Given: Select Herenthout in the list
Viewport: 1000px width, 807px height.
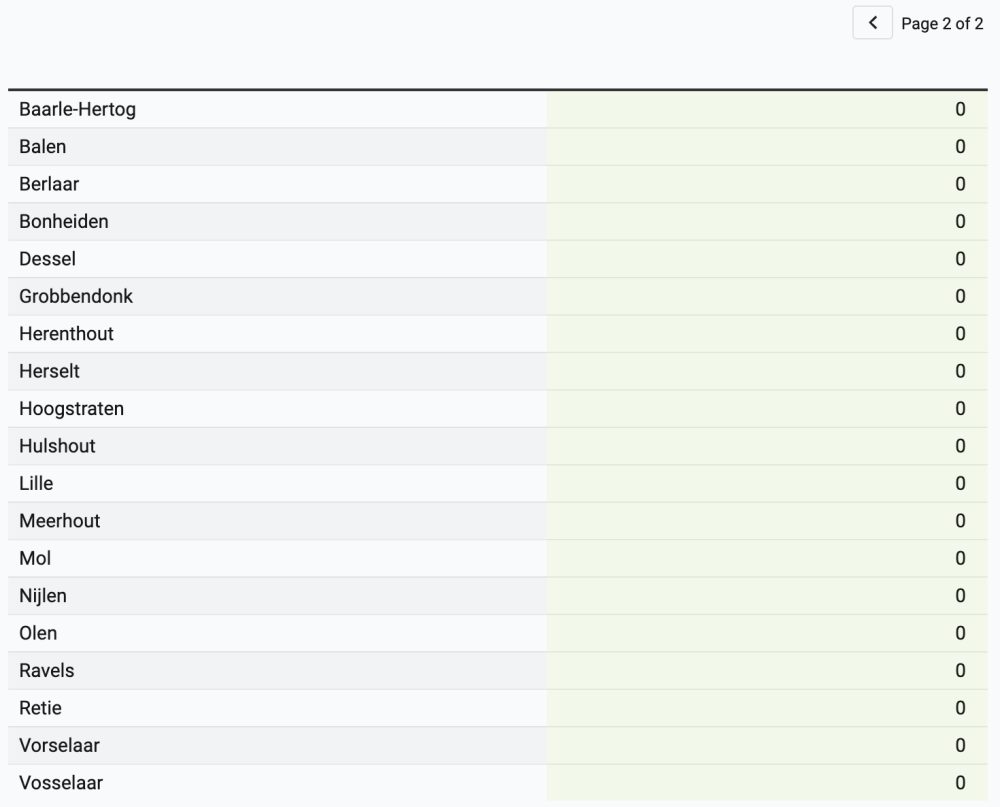Looking at the screenshot, I should pos(66,334).
